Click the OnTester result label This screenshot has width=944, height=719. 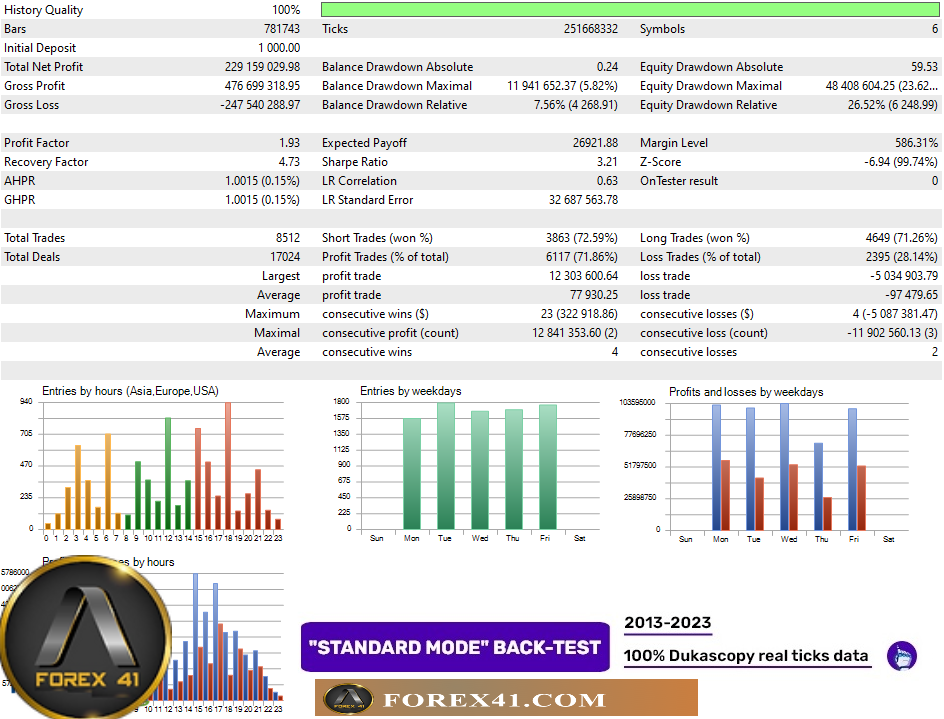point(679,181)
